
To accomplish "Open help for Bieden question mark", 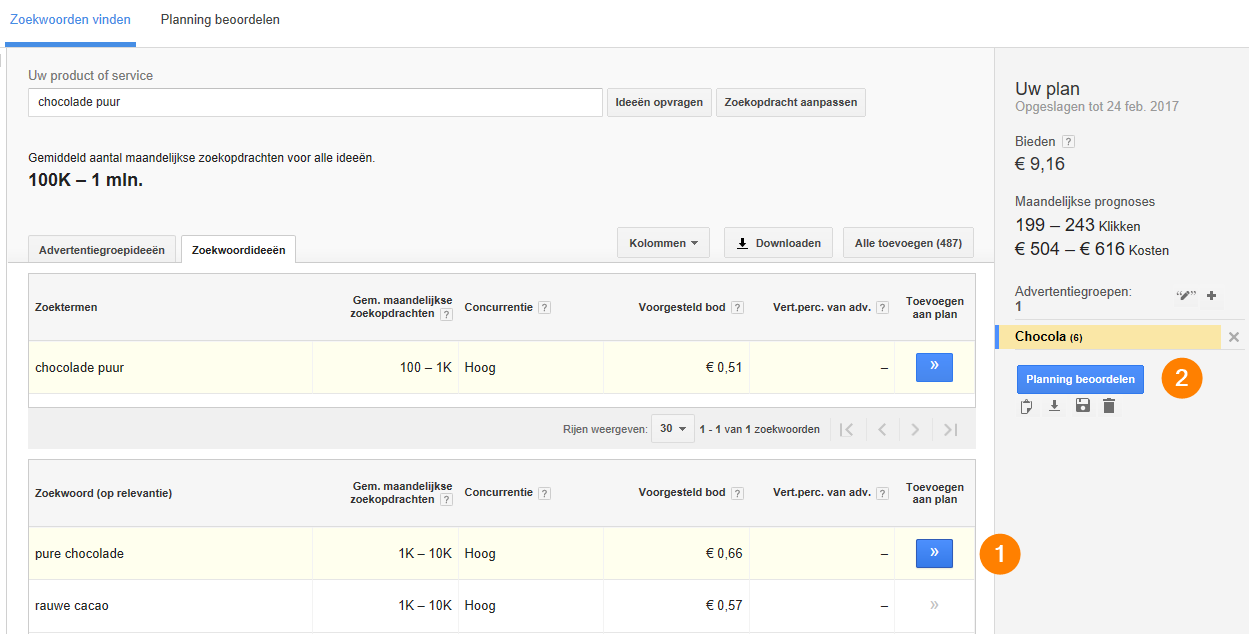I will (x=1068, y=142).
